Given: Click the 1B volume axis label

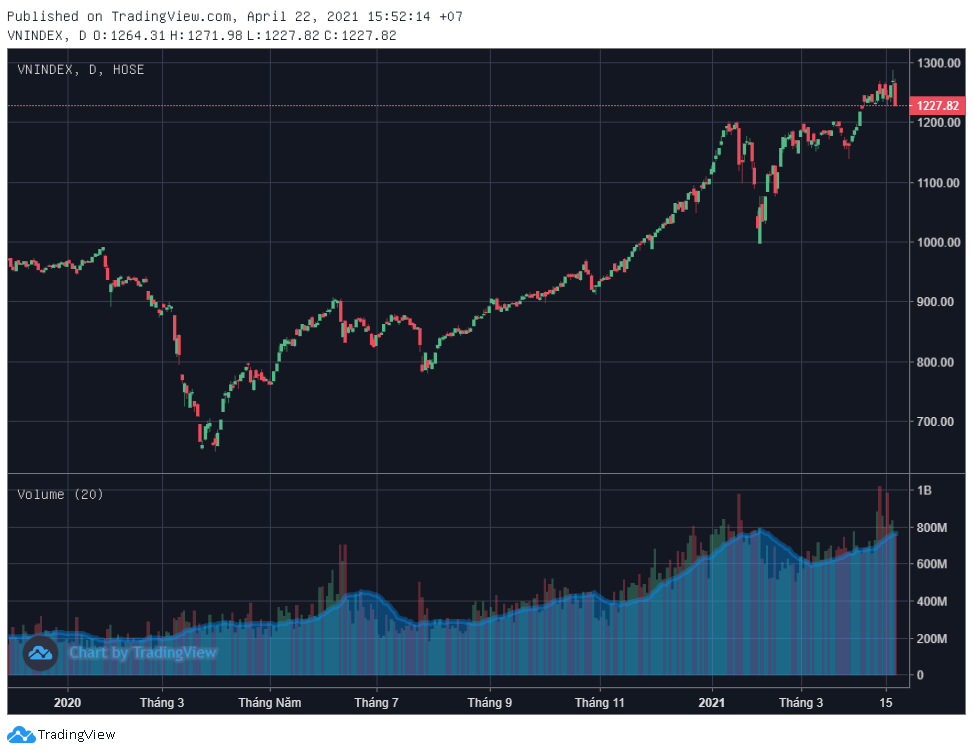Looking at the screenshot, I should click(926, 490).
